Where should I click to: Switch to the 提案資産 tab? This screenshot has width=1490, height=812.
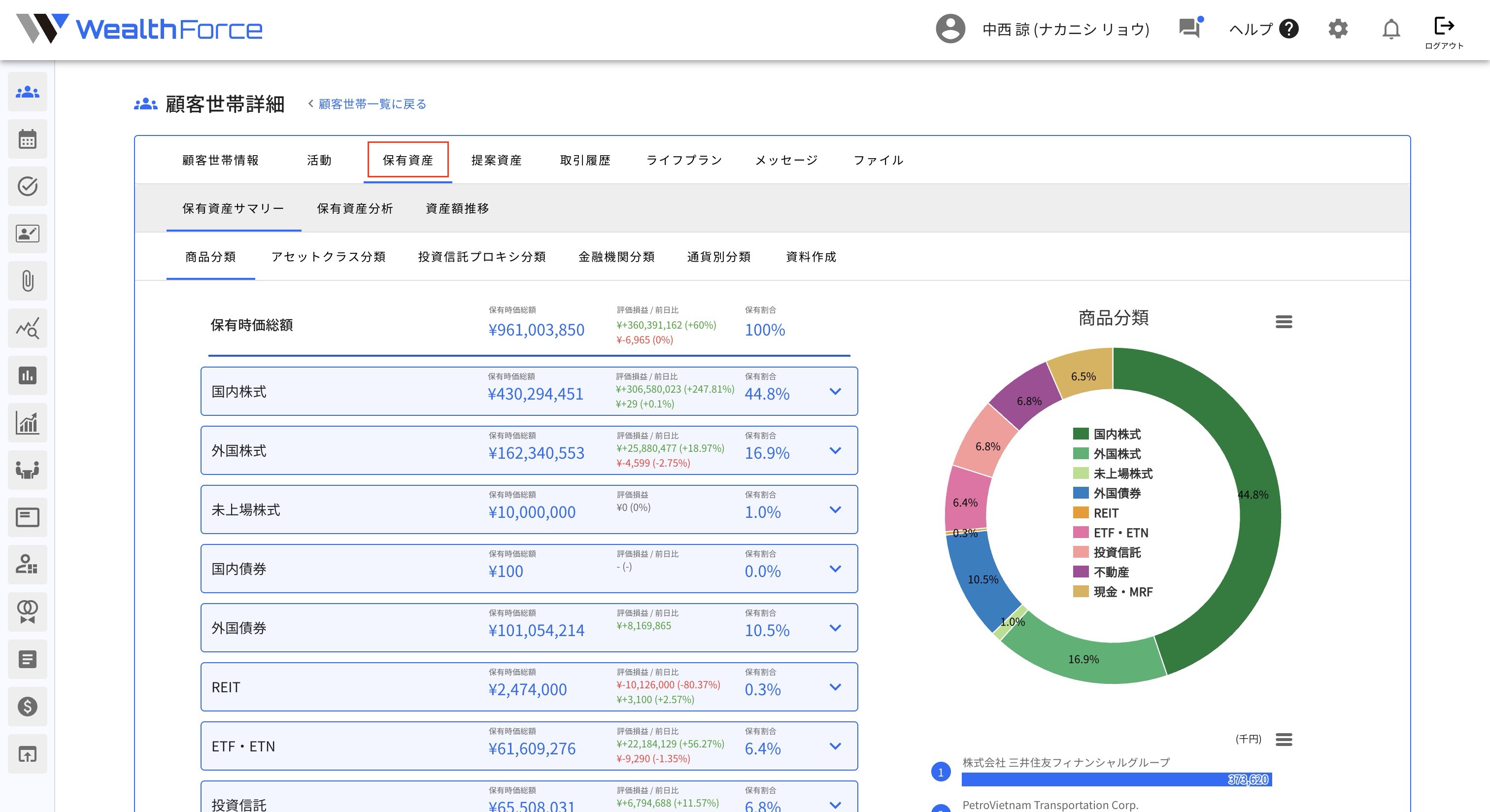(x=497, y=160)
